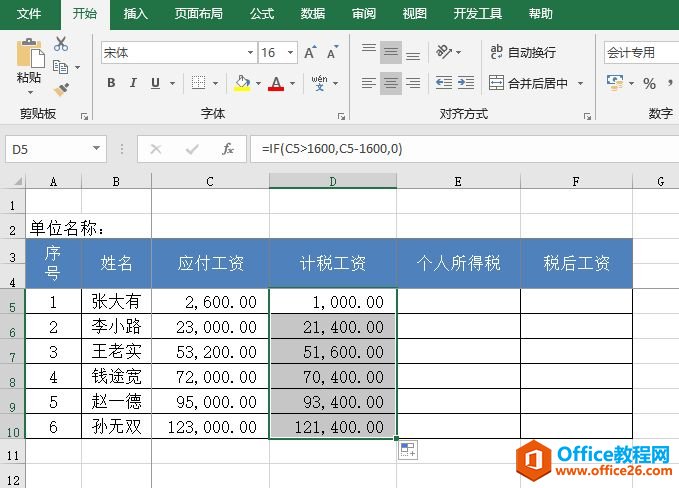Click the column D header
Screen dimensions: 679x488
[332, 181]
